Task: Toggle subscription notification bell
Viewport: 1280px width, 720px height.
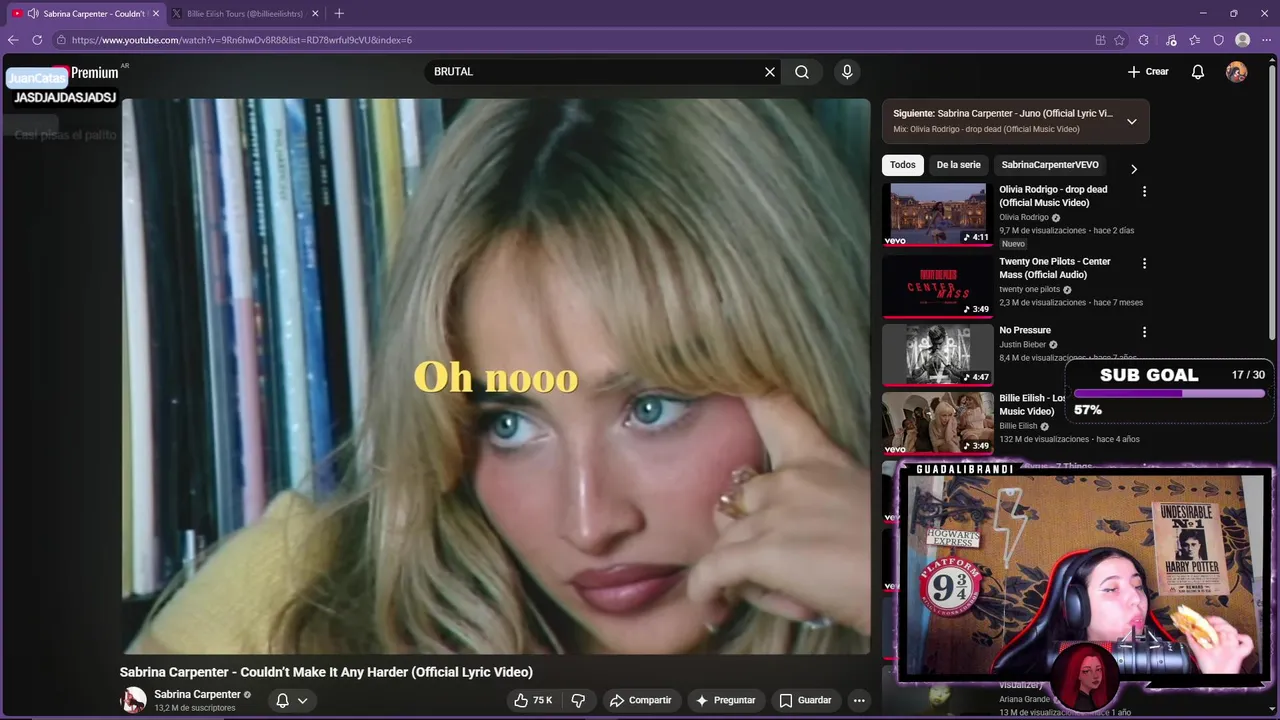Action: point(283,700)
